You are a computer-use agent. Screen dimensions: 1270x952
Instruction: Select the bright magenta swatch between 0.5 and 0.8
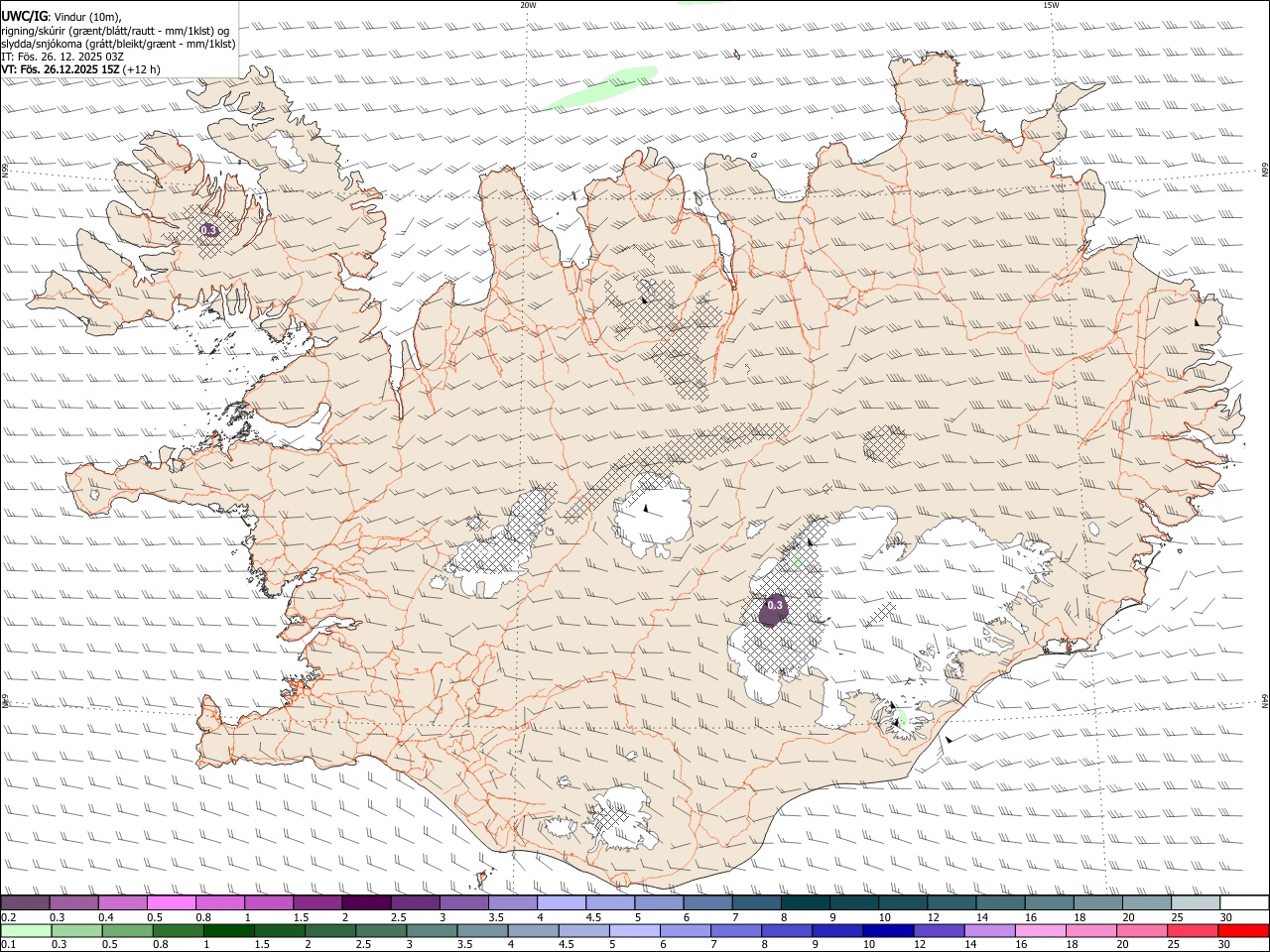(172, 903)
